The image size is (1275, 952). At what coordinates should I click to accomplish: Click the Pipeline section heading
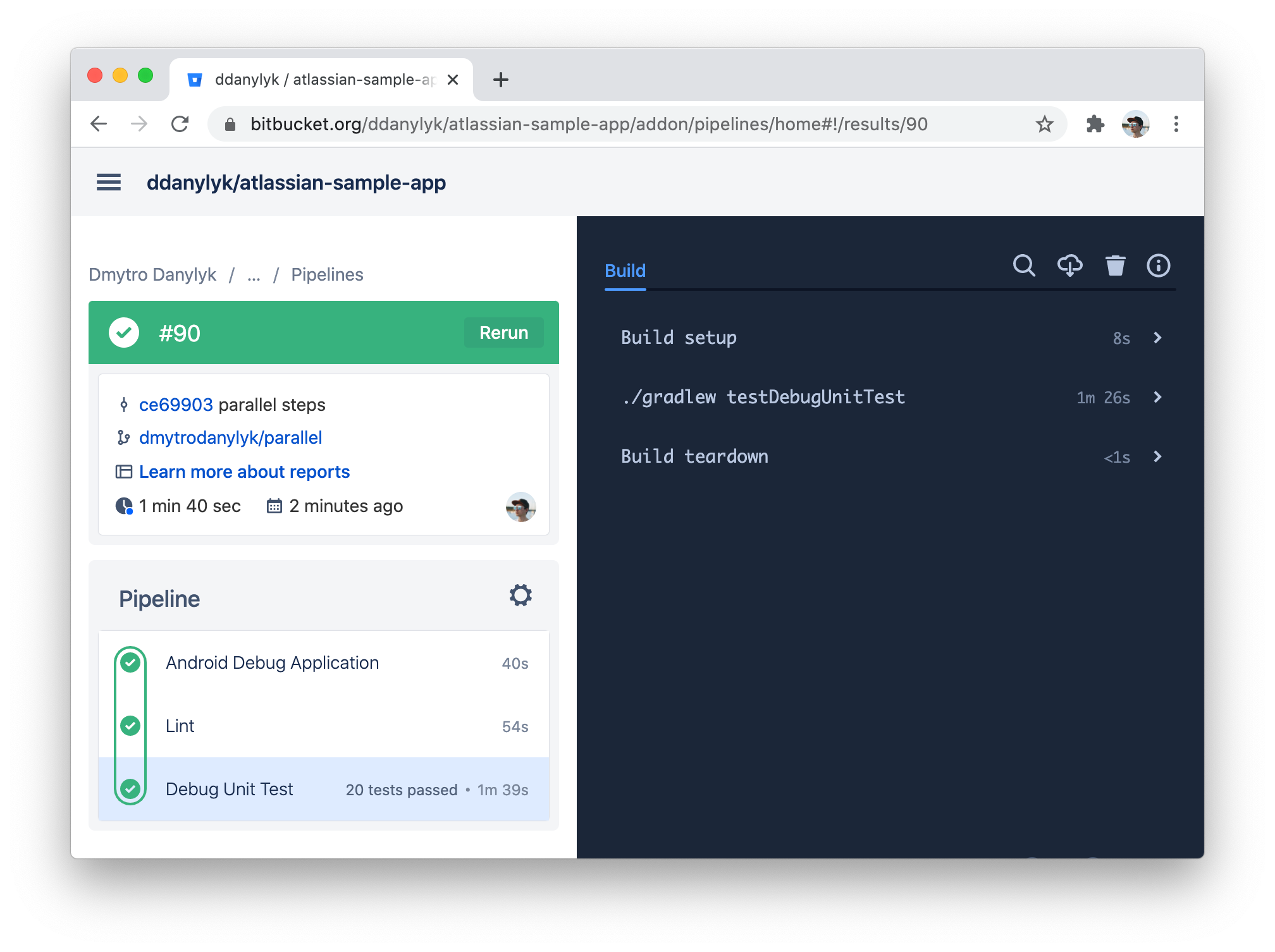(159, 599)
